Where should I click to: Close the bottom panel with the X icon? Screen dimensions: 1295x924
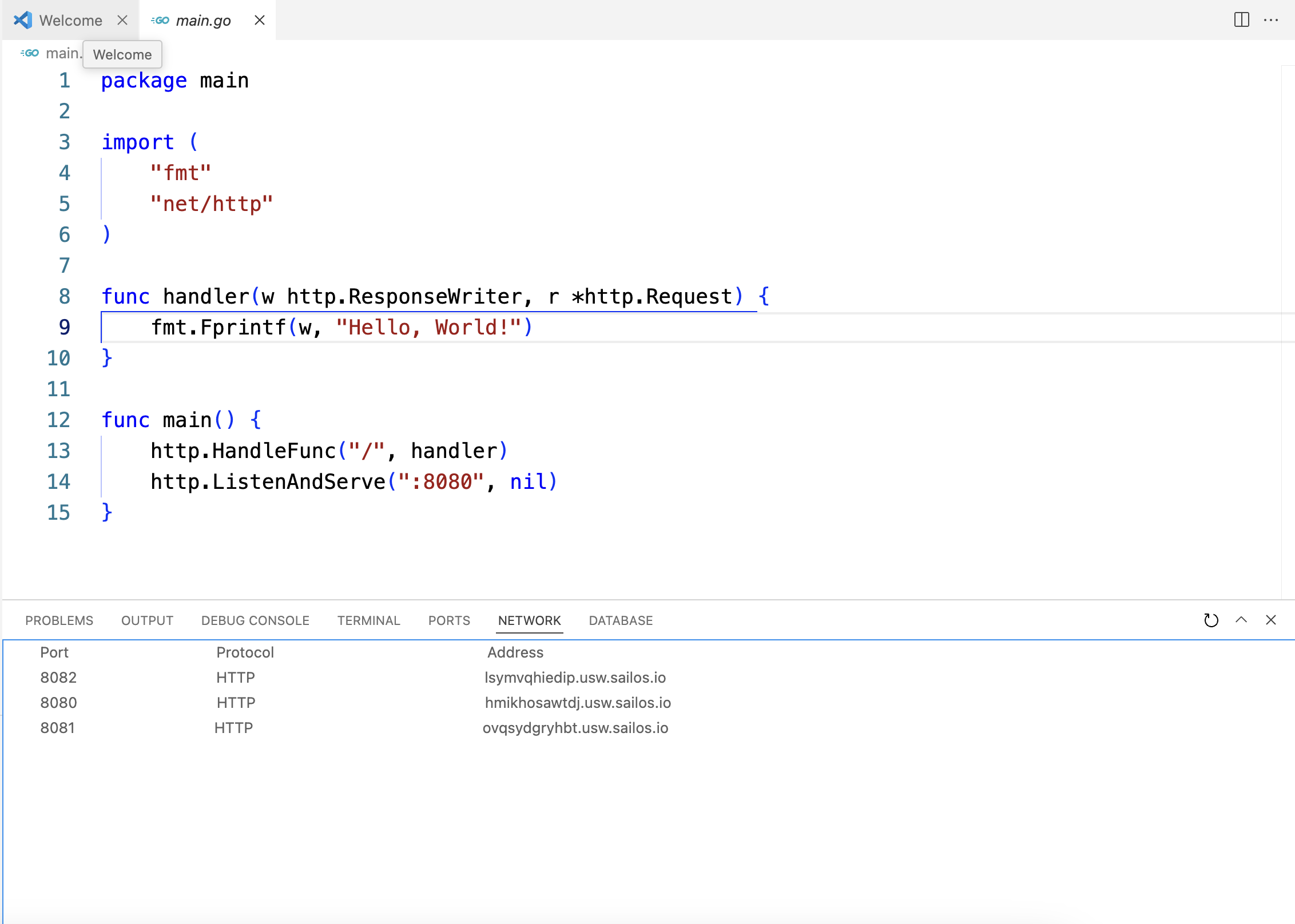(1271, 620)
